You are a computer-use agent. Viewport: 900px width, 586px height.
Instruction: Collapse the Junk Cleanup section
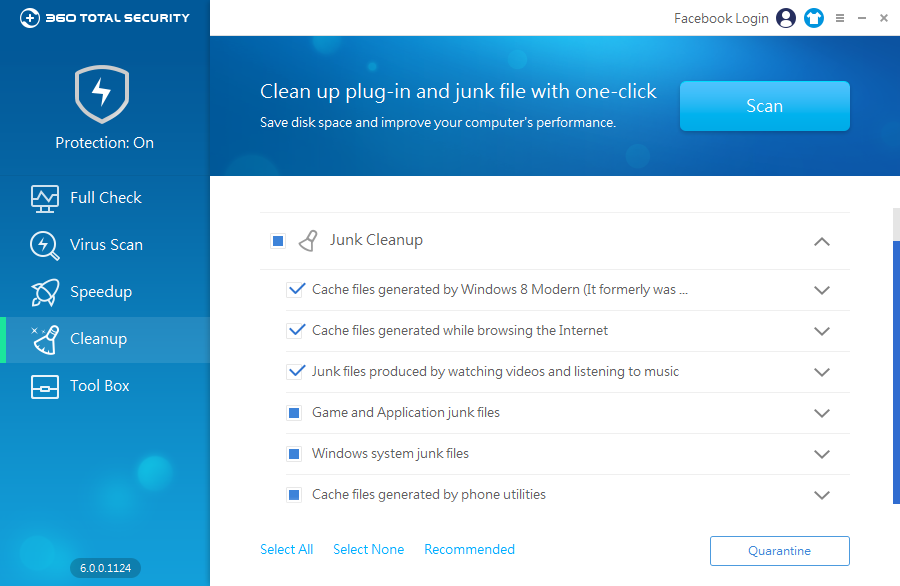[822, 241]
